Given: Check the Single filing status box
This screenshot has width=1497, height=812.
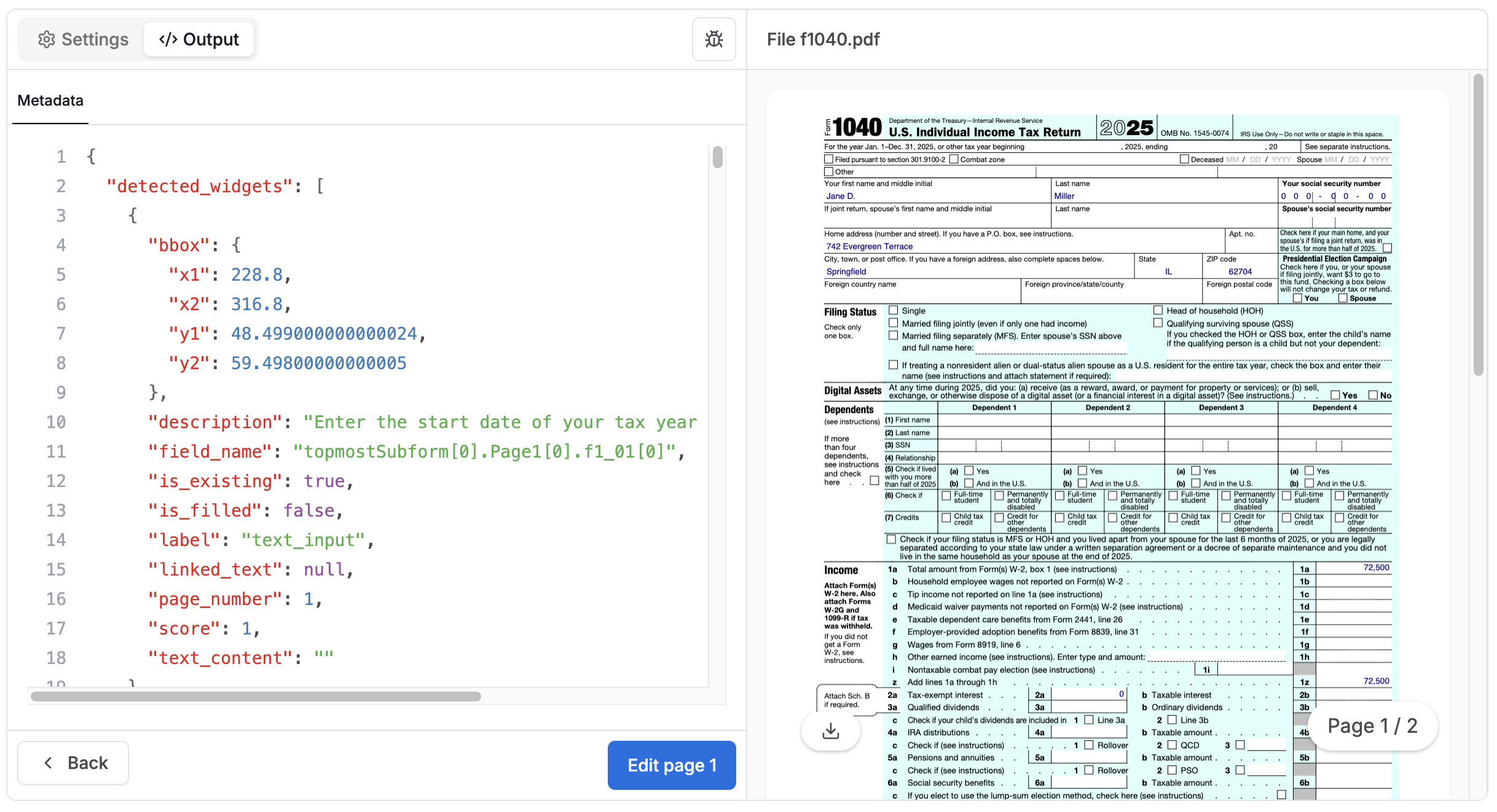Looking at the screenshot, I should tap(894, 311).
